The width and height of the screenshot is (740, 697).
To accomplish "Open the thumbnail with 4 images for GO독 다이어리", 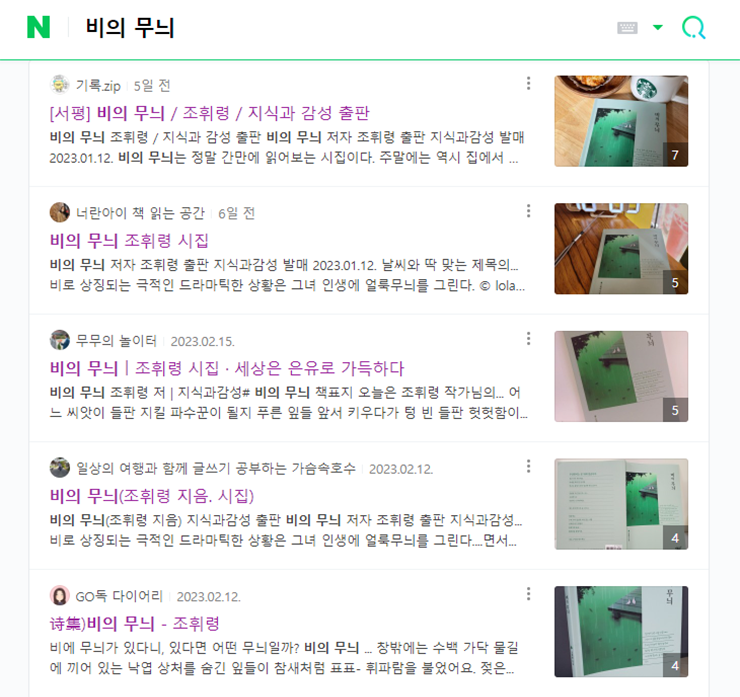I will click(621, 631).
